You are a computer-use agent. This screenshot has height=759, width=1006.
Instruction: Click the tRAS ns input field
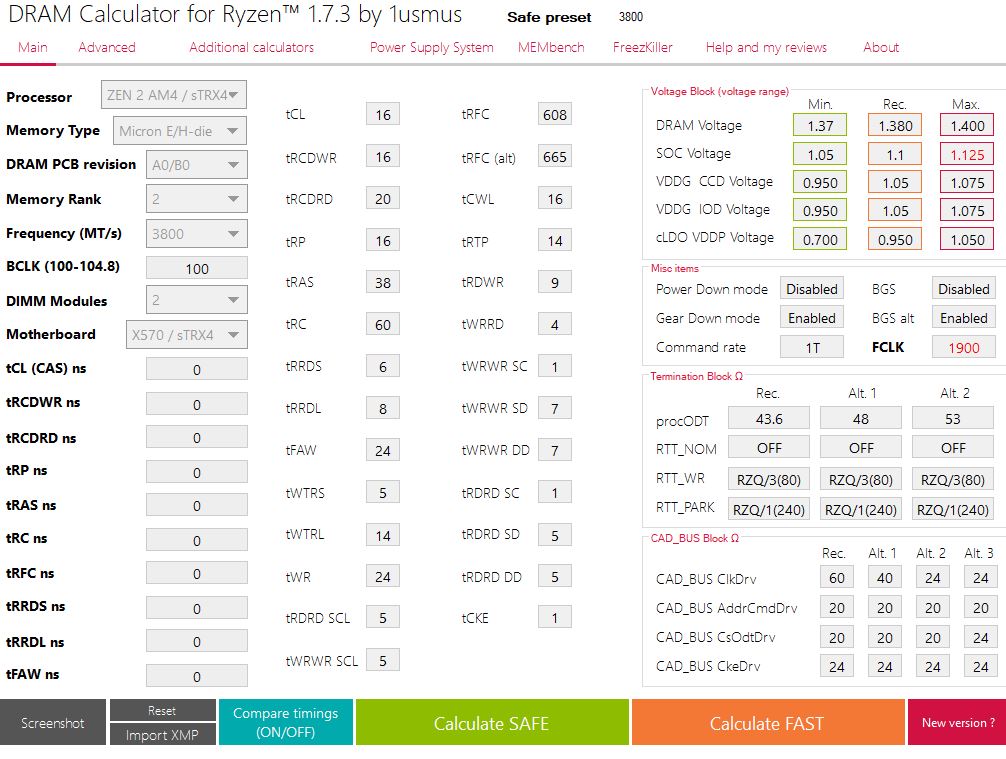196,506
